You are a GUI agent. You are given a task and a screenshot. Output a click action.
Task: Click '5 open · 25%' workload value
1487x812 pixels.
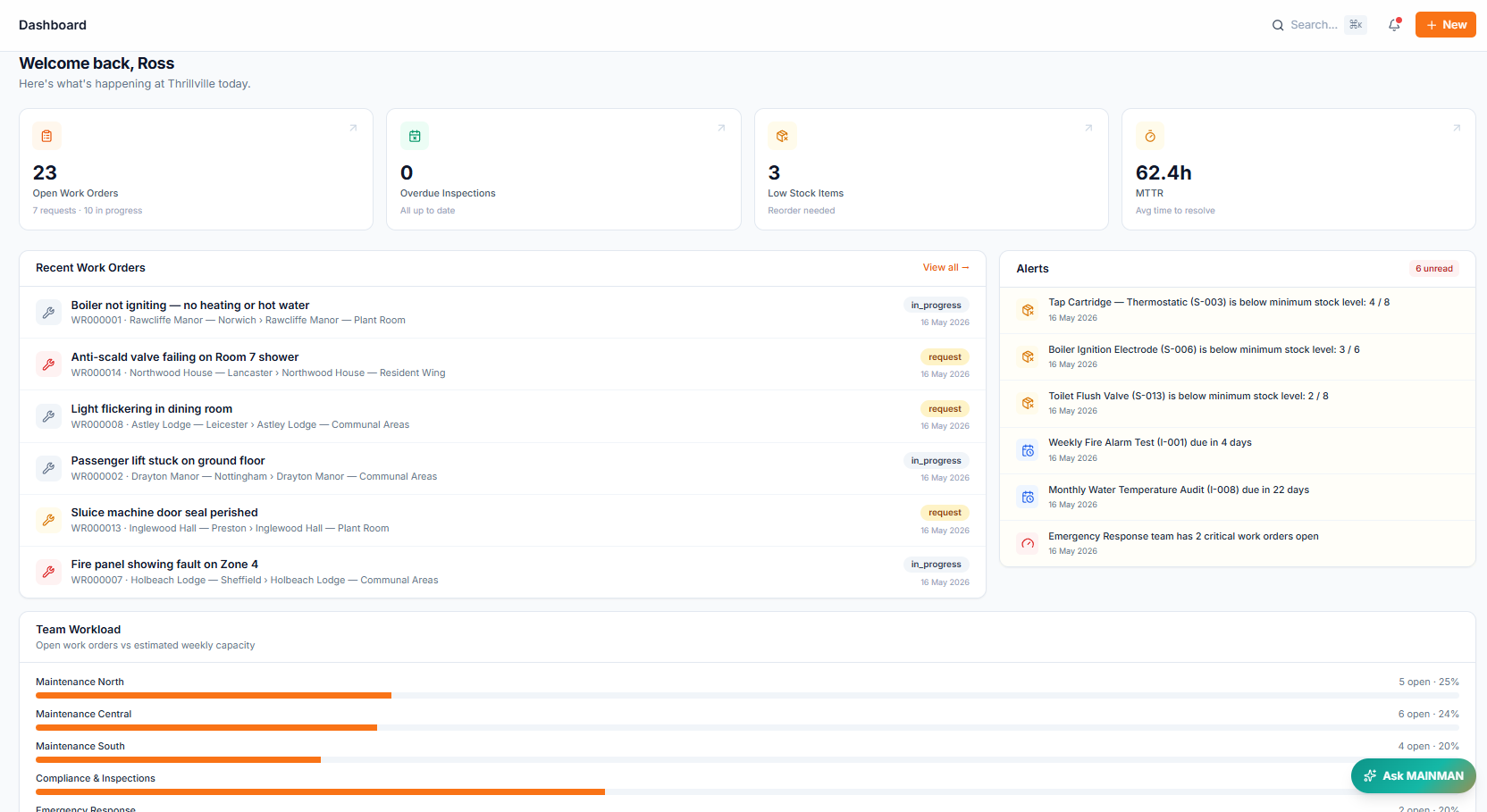(x=1429, y=682)
